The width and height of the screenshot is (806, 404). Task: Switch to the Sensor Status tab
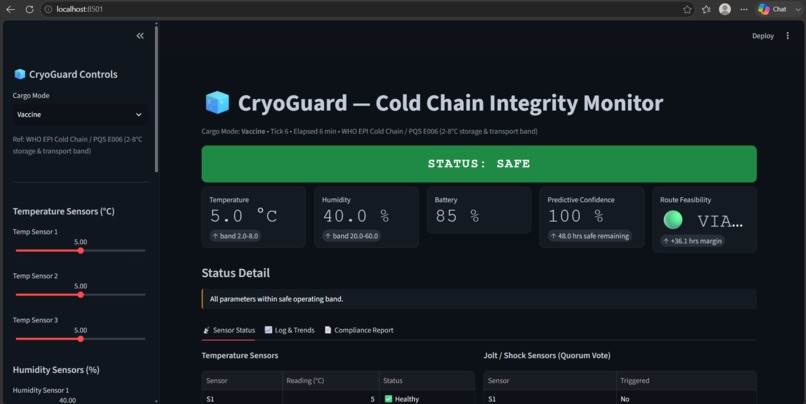229,330
